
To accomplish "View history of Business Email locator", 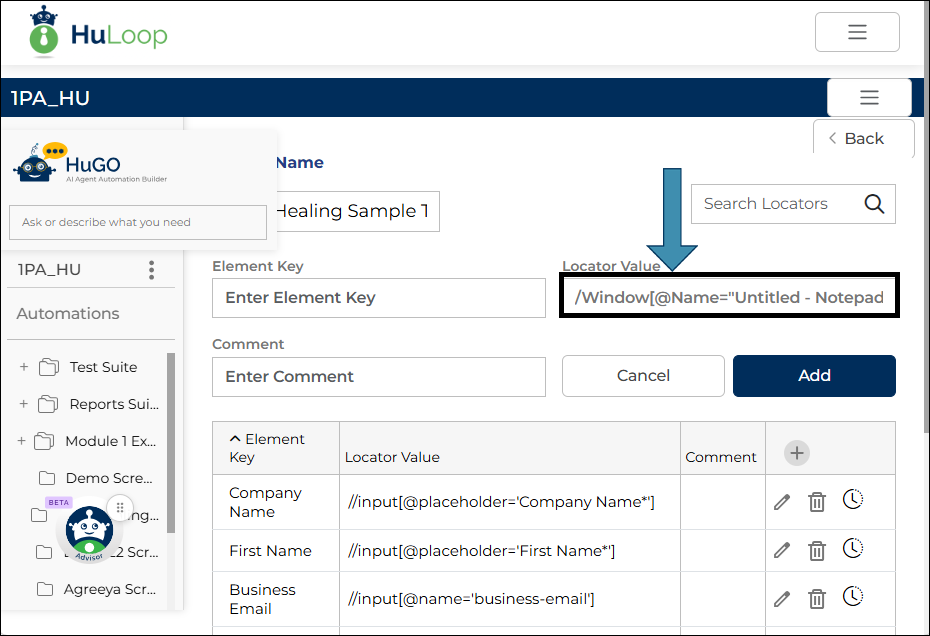I will point(853,596).
